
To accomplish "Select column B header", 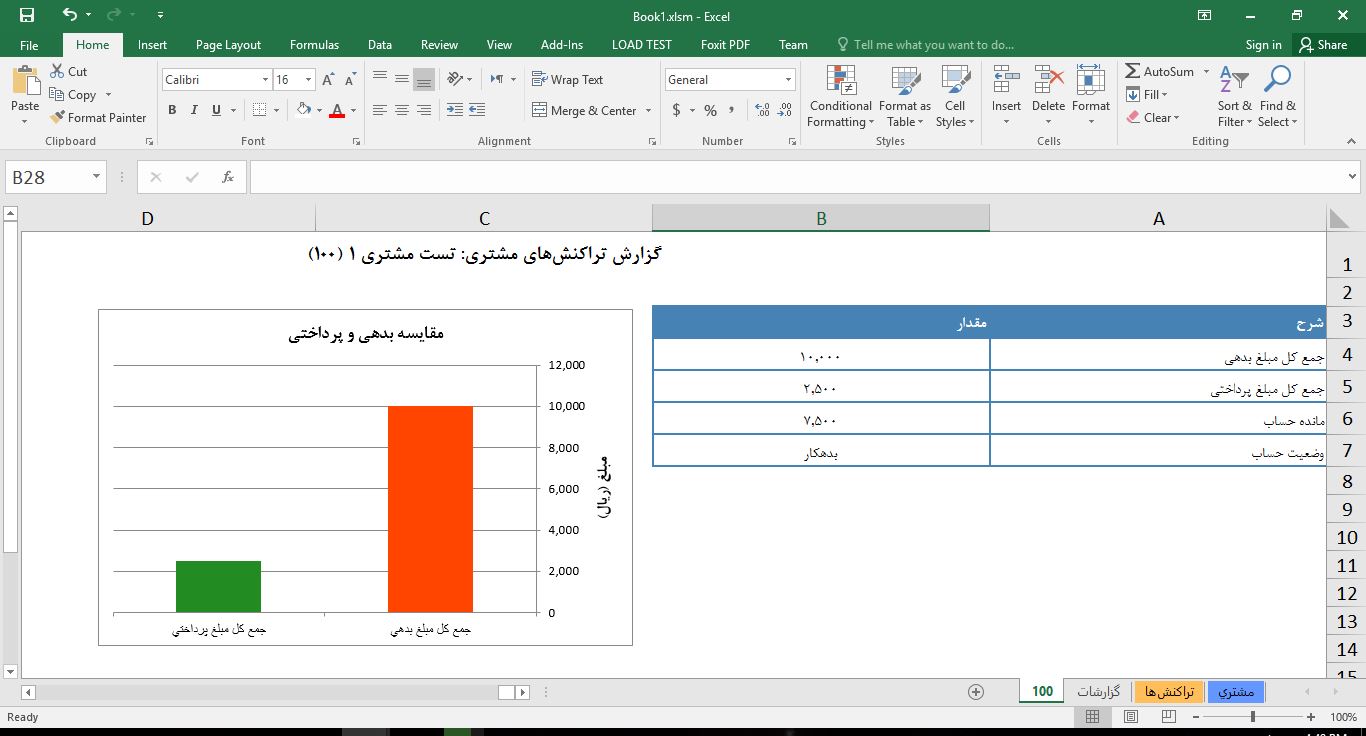I will (x=821, y=219).
